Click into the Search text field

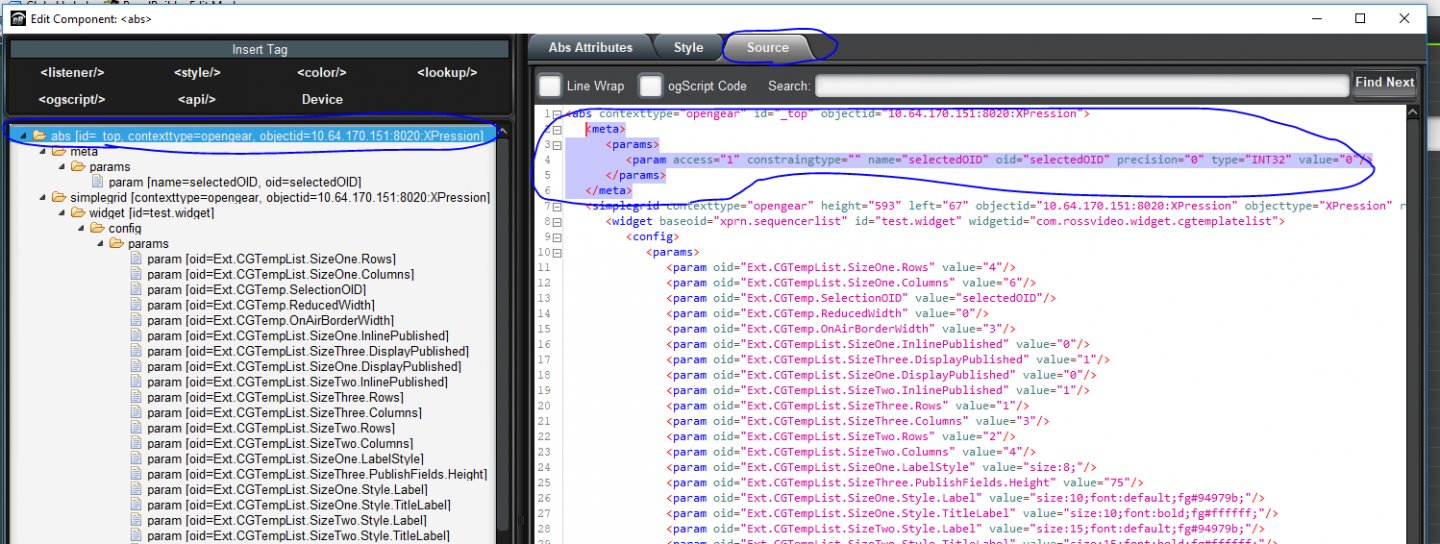1082,86
